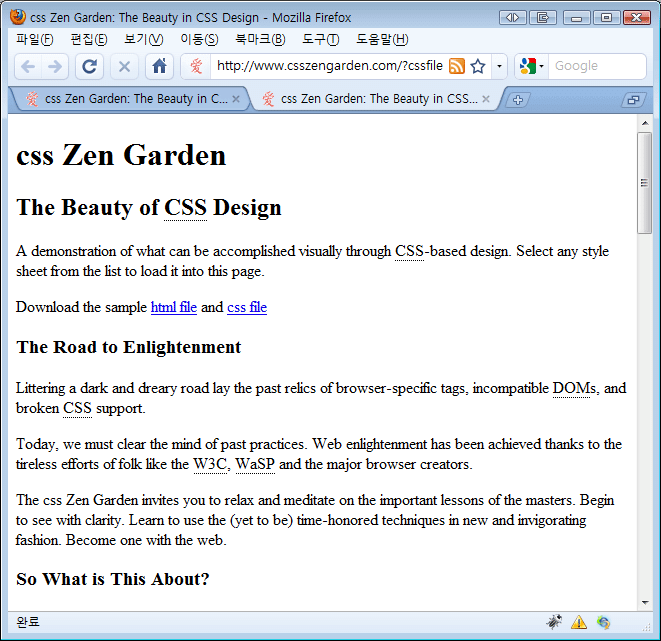This screenshot has height=641, width=661.
Task: Click the css Zen Garden main heading
Action: click(x=121, y=155)
